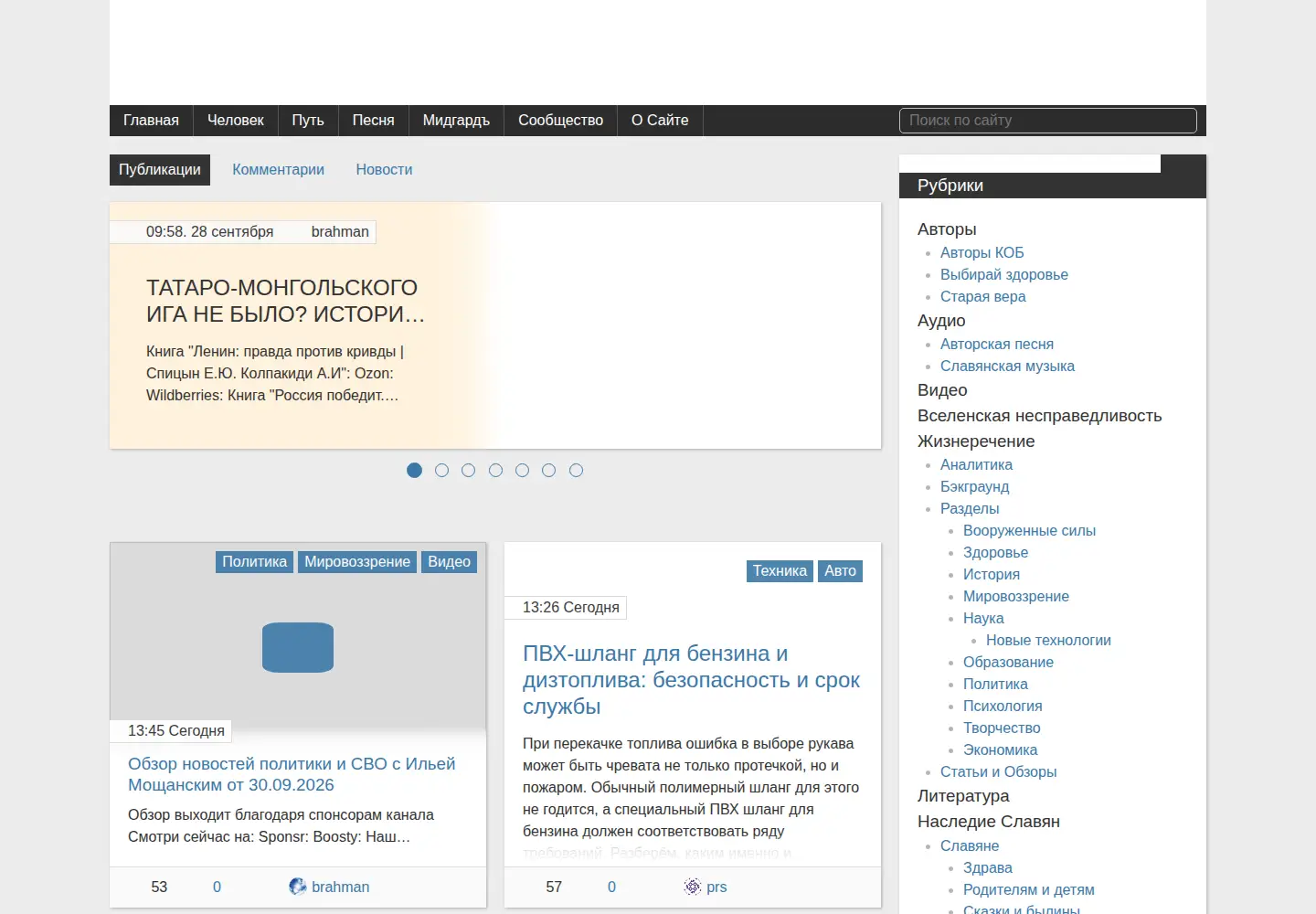1316x914 pixels.
Task: Click the brahman avatar icon in card footer
Action: tap(297, 887)
